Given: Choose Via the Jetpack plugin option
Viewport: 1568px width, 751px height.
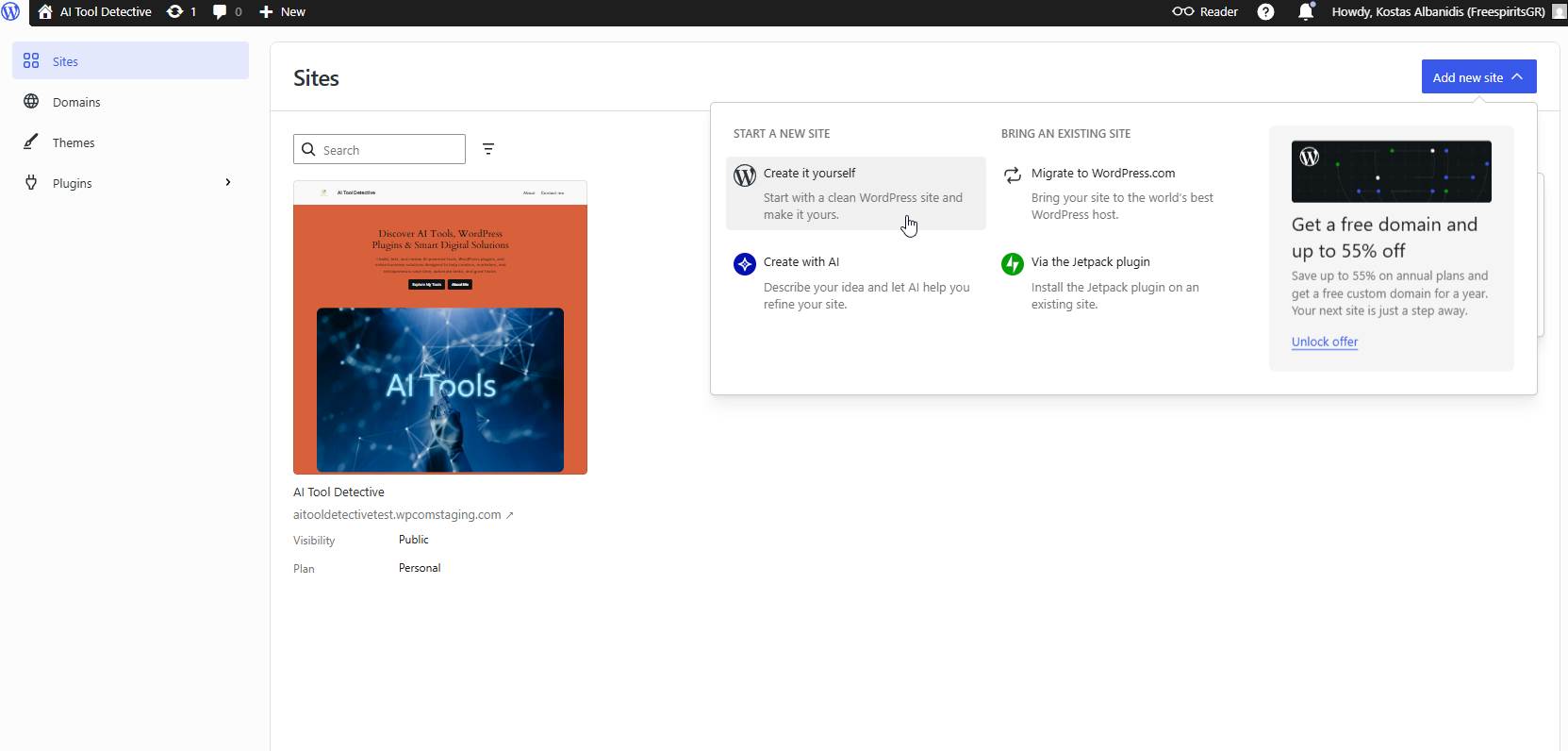Looking at the screenshot, I should tap(1123, 282).
